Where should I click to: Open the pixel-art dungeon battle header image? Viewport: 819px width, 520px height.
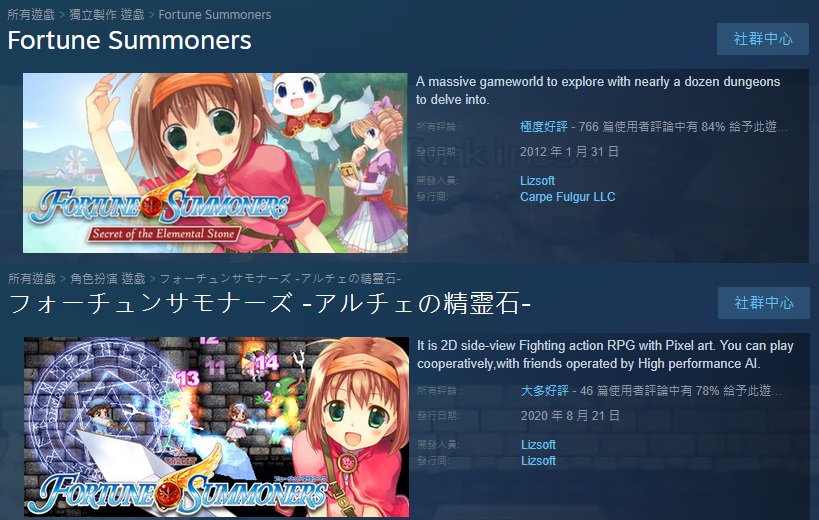coord(216,427)
